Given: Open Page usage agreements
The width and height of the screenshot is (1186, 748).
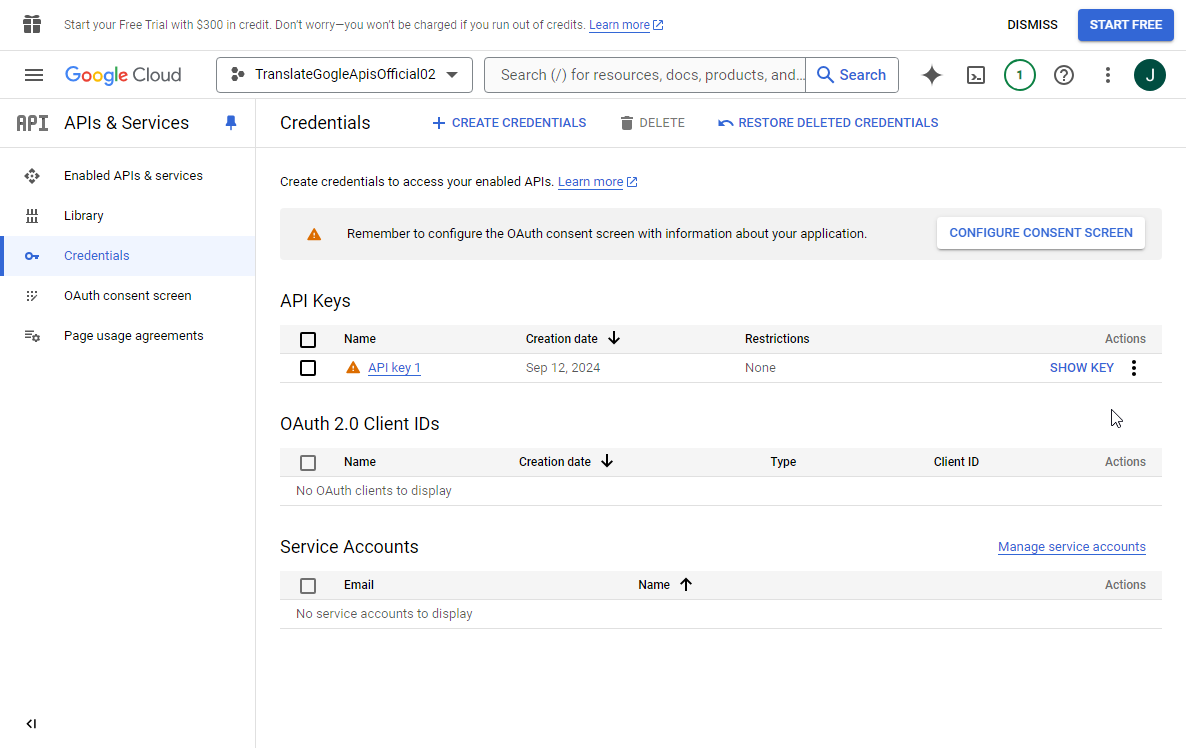Looking at the screenshot, I should (x=134, y=336).
